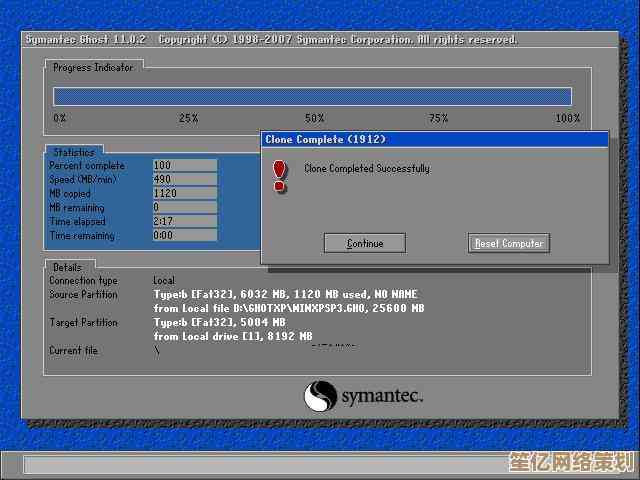
Task: Click the MB copied value 1120
Action: click(x=184, y=193)
